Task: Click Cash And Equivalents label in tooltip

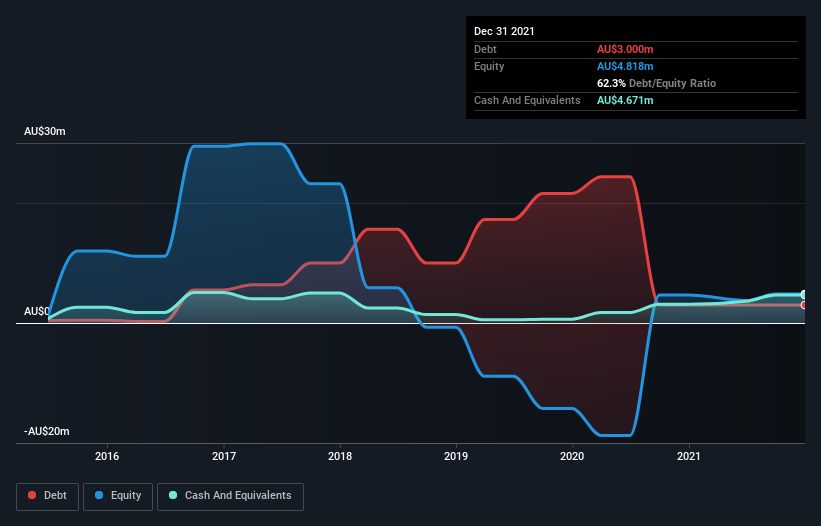Action: [527, 100]
